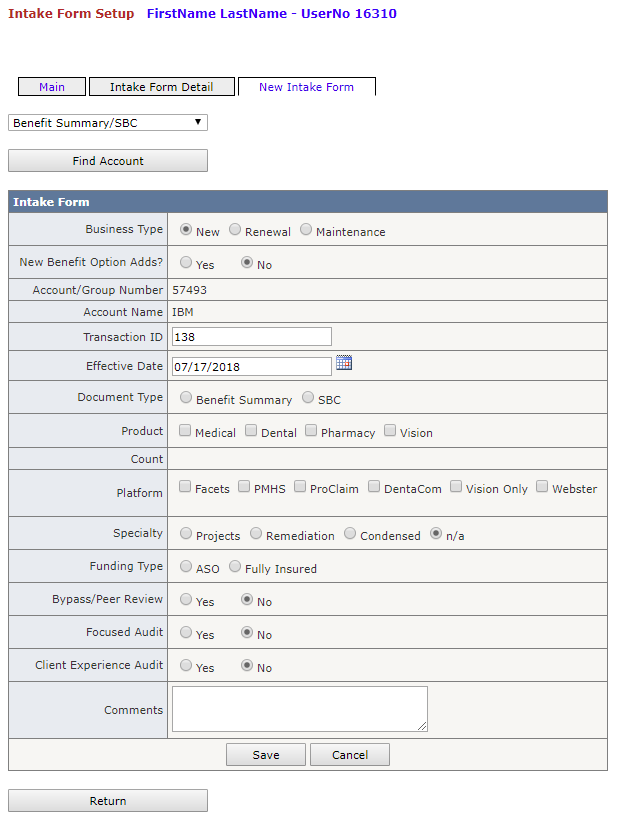Screen dimensions: 623x830
Task: Expand the Benefit Summary/SBC dropdown
Action: (x=107, y=123)
